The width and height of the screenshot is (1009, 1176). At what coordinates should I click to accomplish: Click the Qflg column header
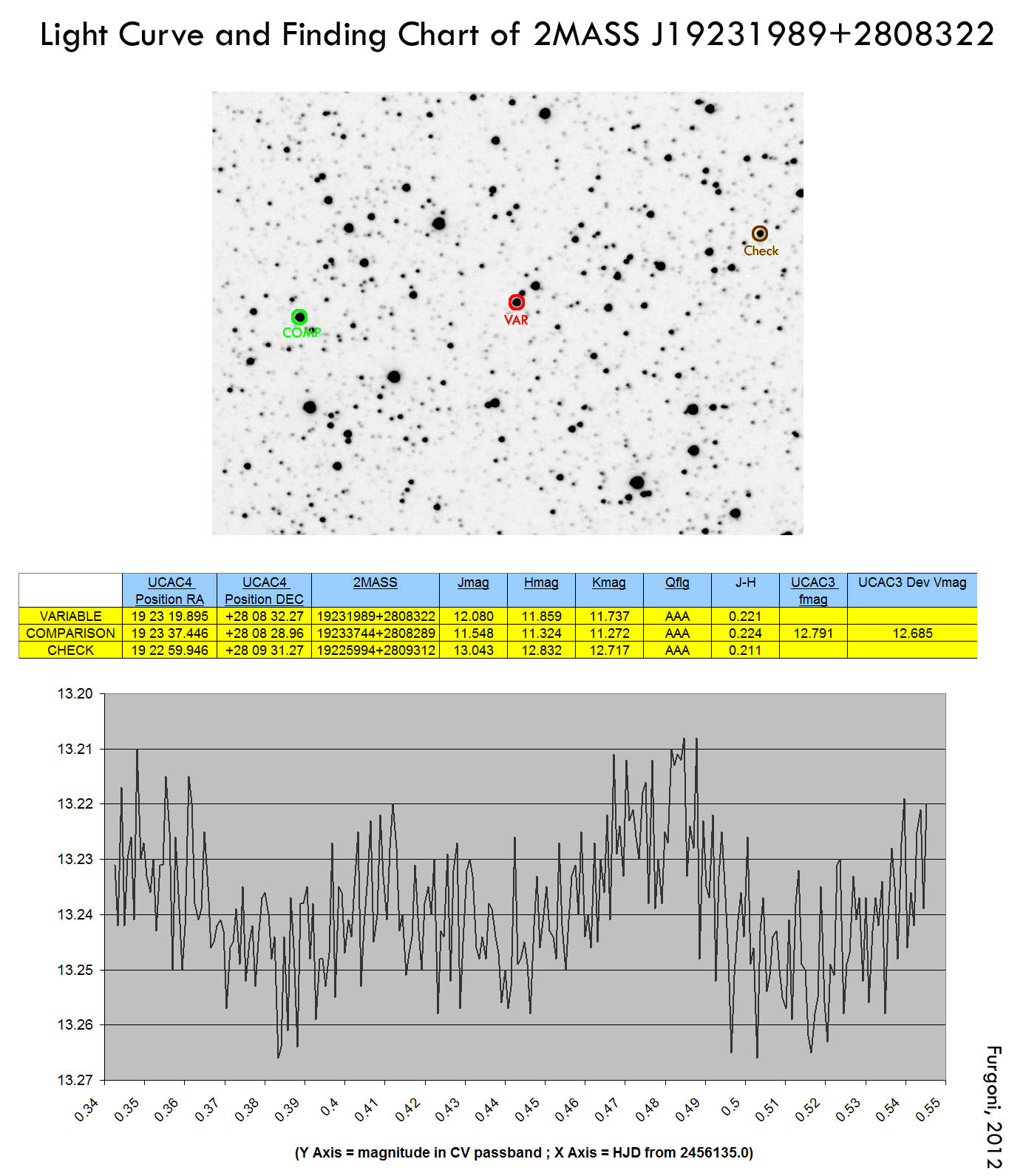pyautogui.click(x=677, y=582)
